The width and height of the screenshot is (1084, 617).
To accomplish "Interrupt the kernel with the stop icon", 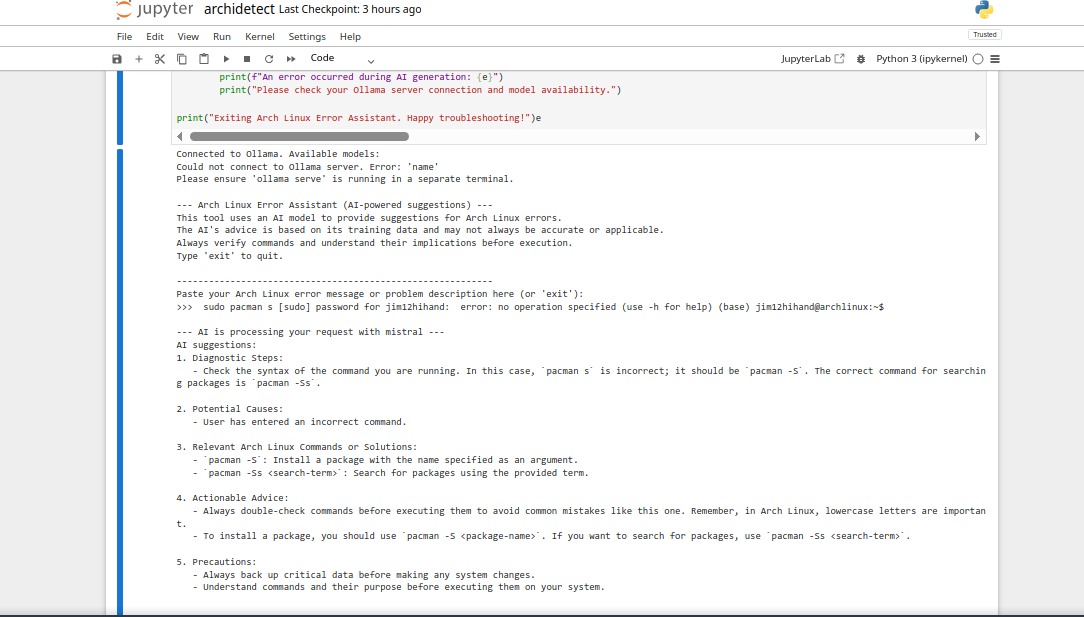I will pyautogui.click(x=247, y=59).
